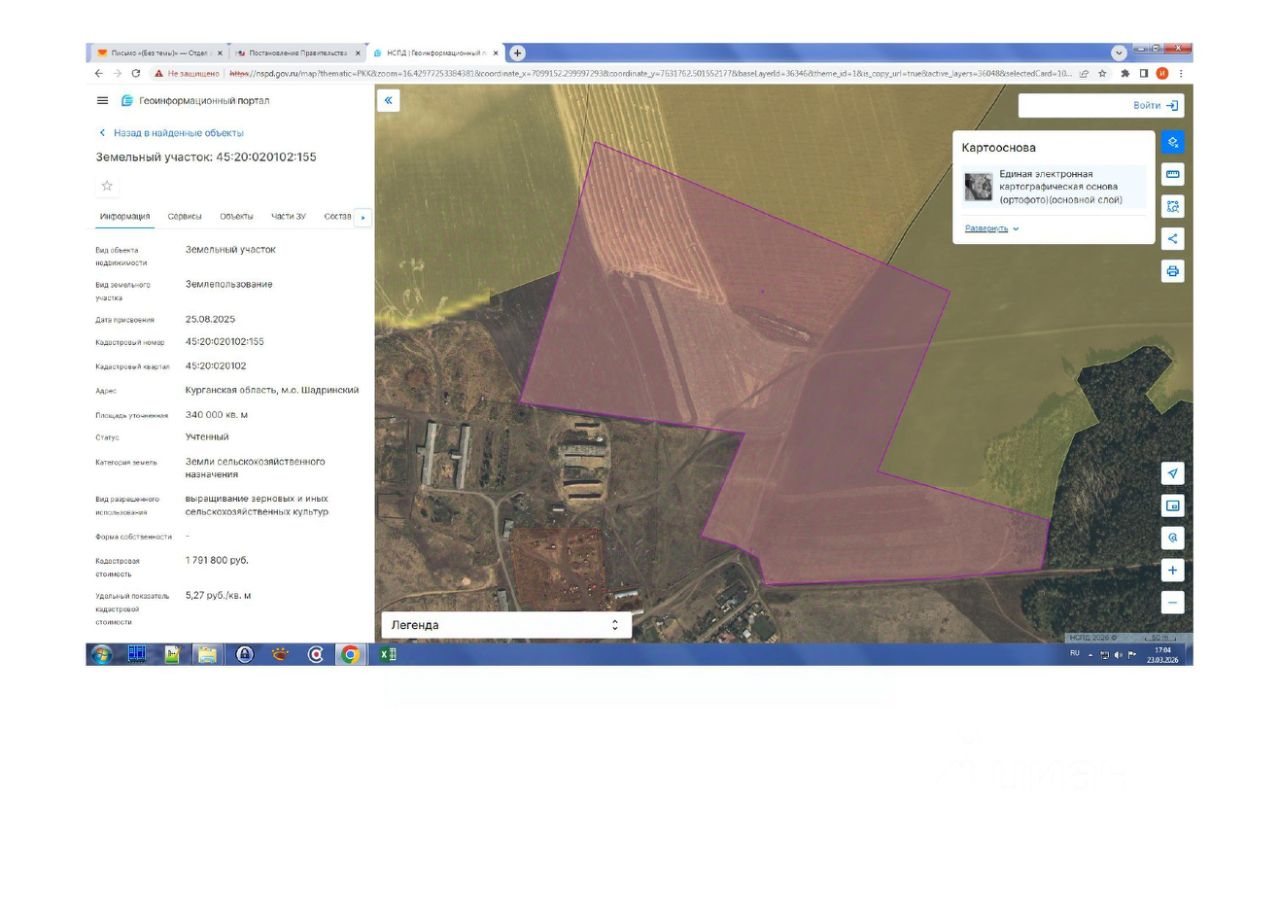The image size is (1280, 904).
Task: Open Excel from the taskbar
Action: coord(387,654)
